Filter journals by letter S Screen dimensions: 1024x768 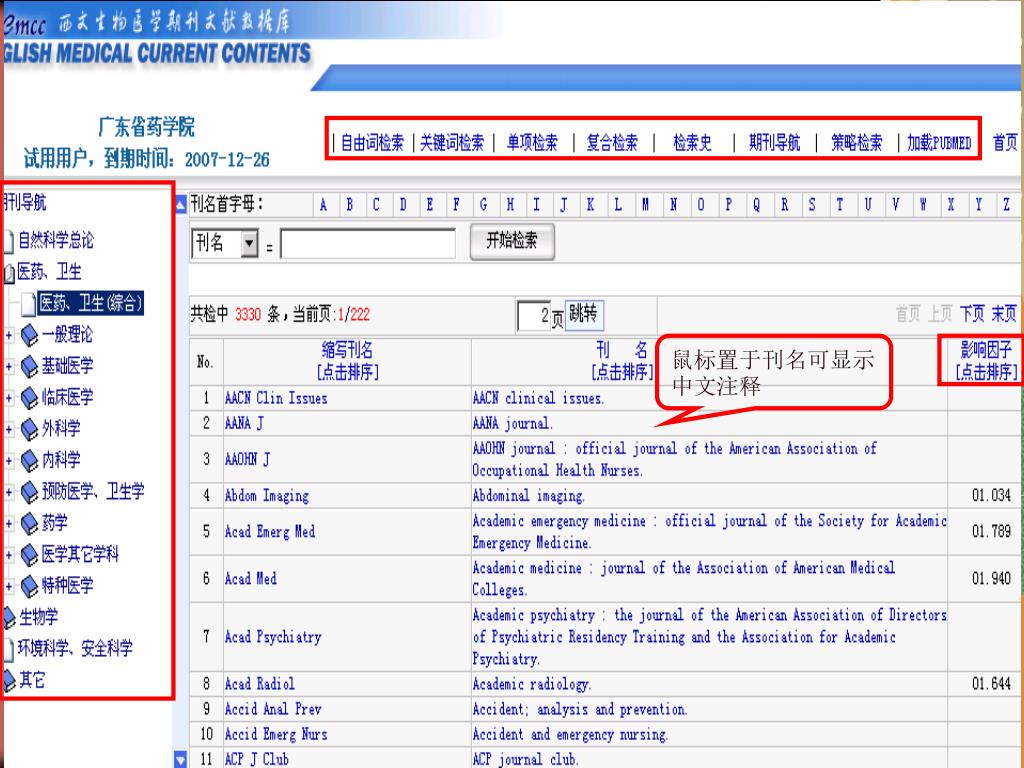(812, 205)
